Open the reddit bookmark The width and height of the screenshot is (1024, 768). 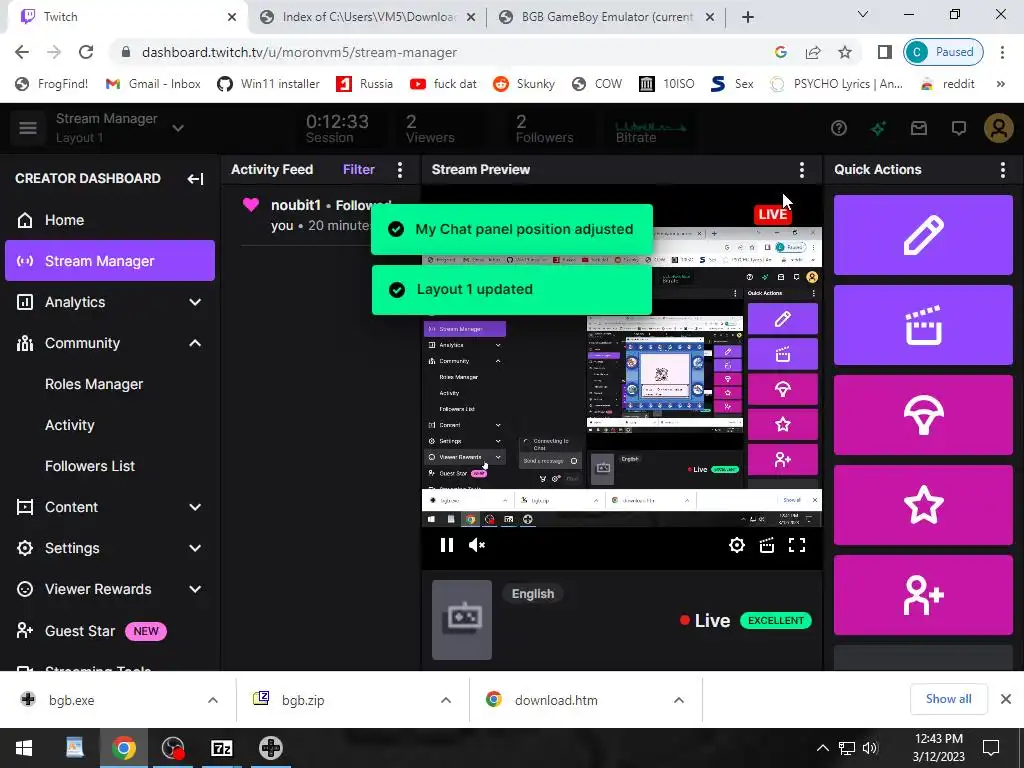[948, 84]
